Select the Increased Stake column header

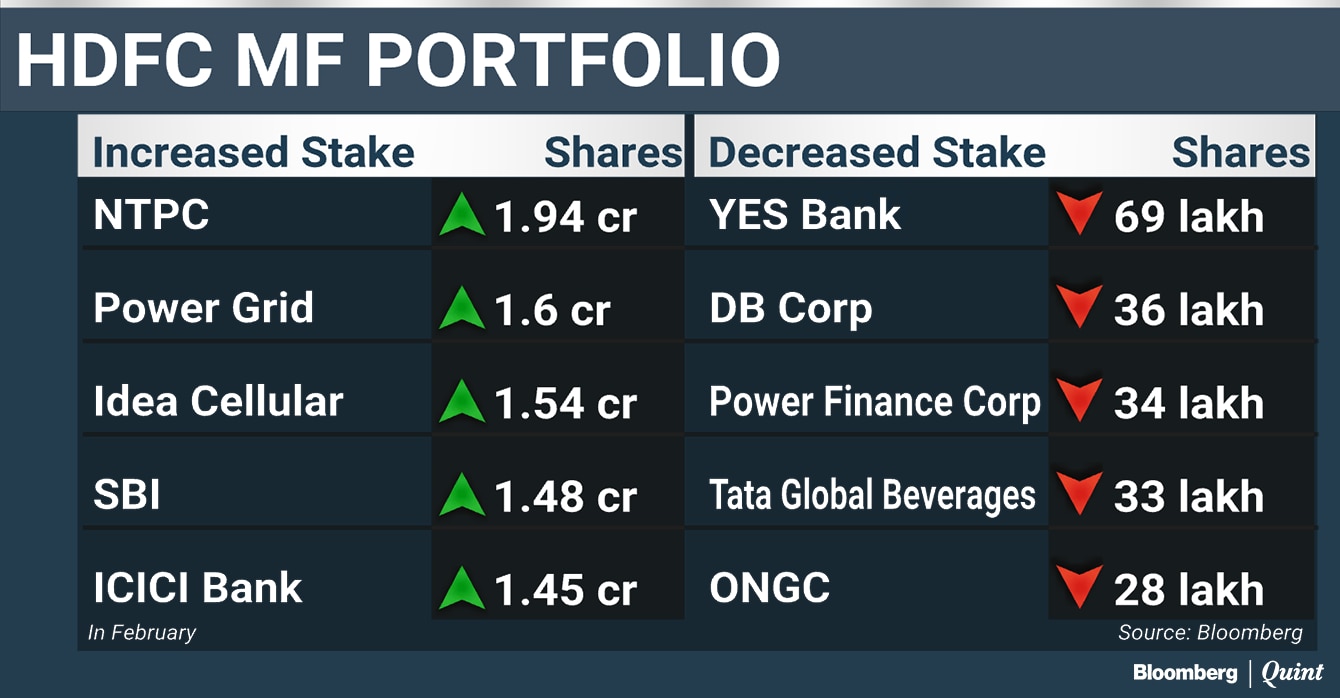pos(253,153)
